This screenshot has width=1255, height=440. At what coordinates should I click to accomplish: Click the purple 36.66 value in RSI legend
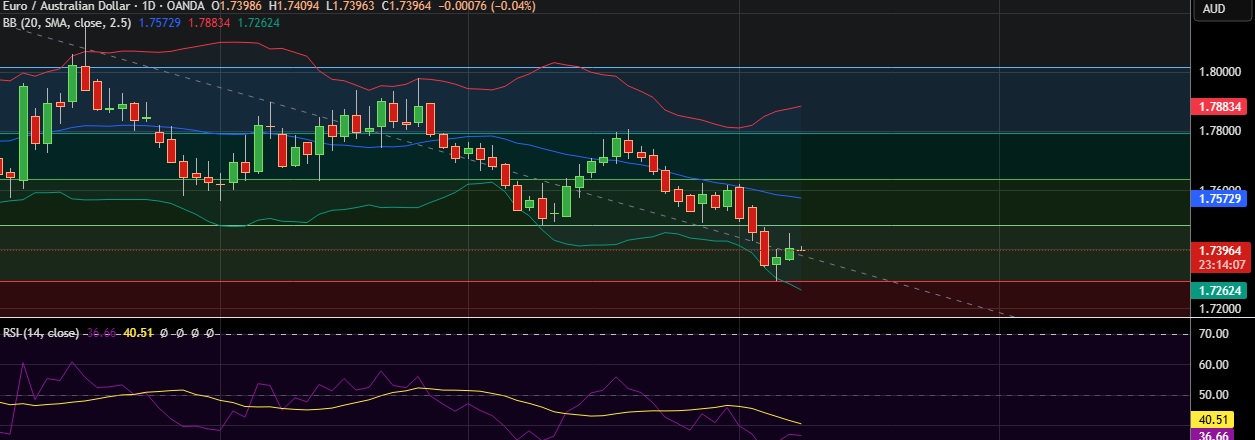(x=100, y=333)
